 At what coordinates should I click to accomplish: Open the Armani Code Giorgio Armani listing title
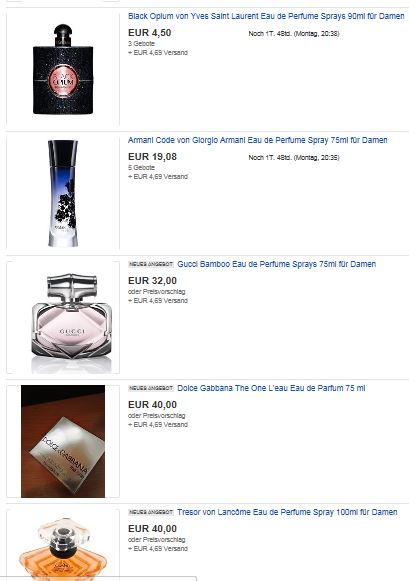pyautogui.click(x=257, y=140)
